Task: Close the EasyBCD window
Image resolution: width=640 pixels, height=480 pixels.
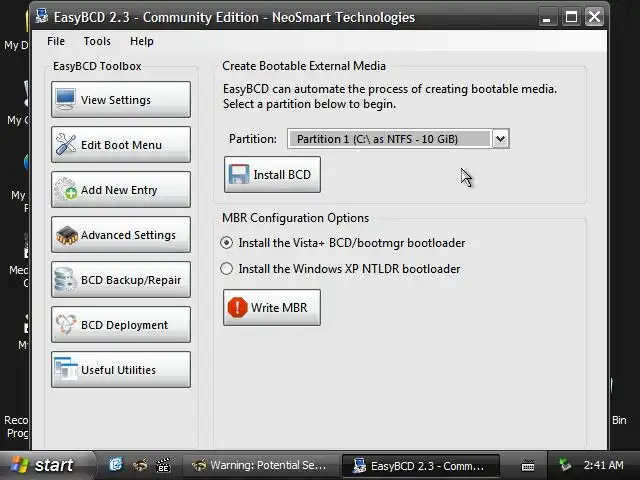Action: [594, 17]
